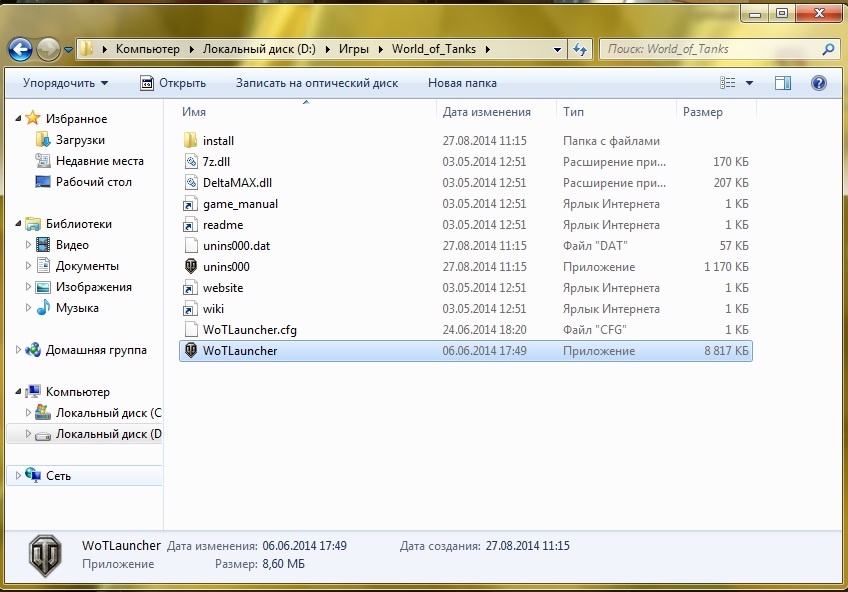Open Help with the question mark icon

(x=818, y=83)
